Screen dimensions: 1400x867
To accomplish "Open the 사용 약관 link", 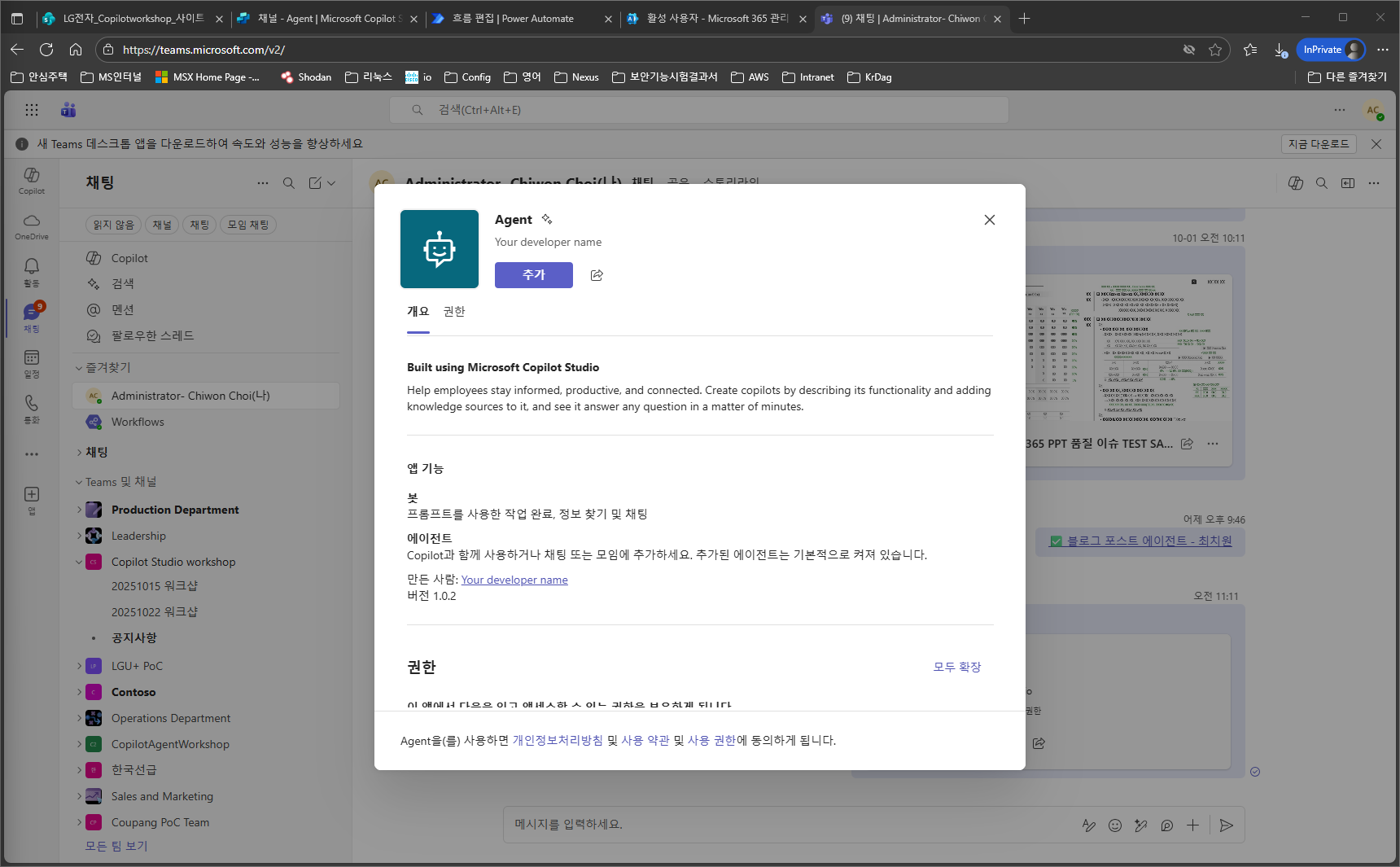I will [x=645, y=740].
